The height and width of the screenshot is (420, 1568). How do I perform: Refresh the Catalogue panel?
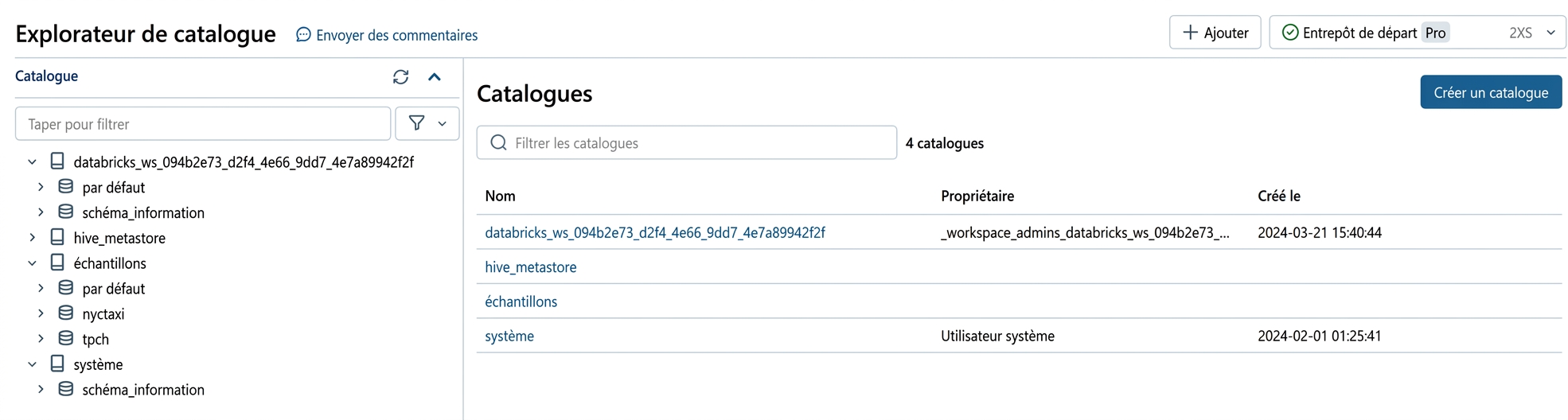pyautogui.click(x=400, y=77)
